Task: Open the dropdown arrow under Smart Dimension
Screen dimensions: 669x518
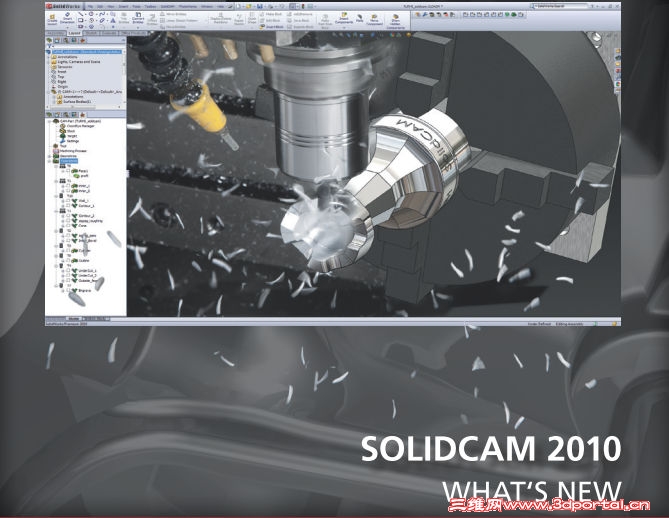Action: point(67,28)
